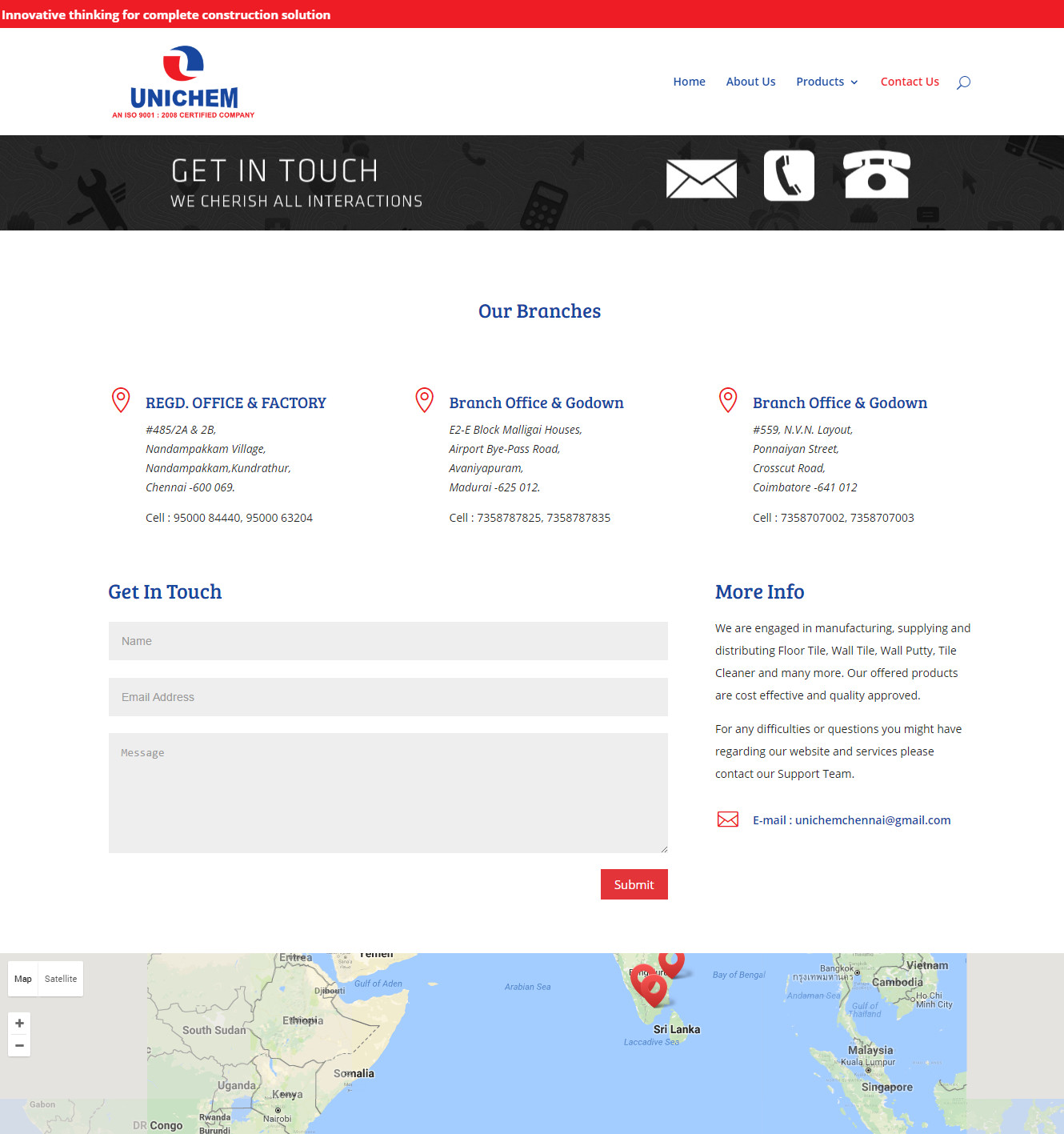Focus the Name input field
The image size is (1064, 1134).
click(x=388, y=641)
